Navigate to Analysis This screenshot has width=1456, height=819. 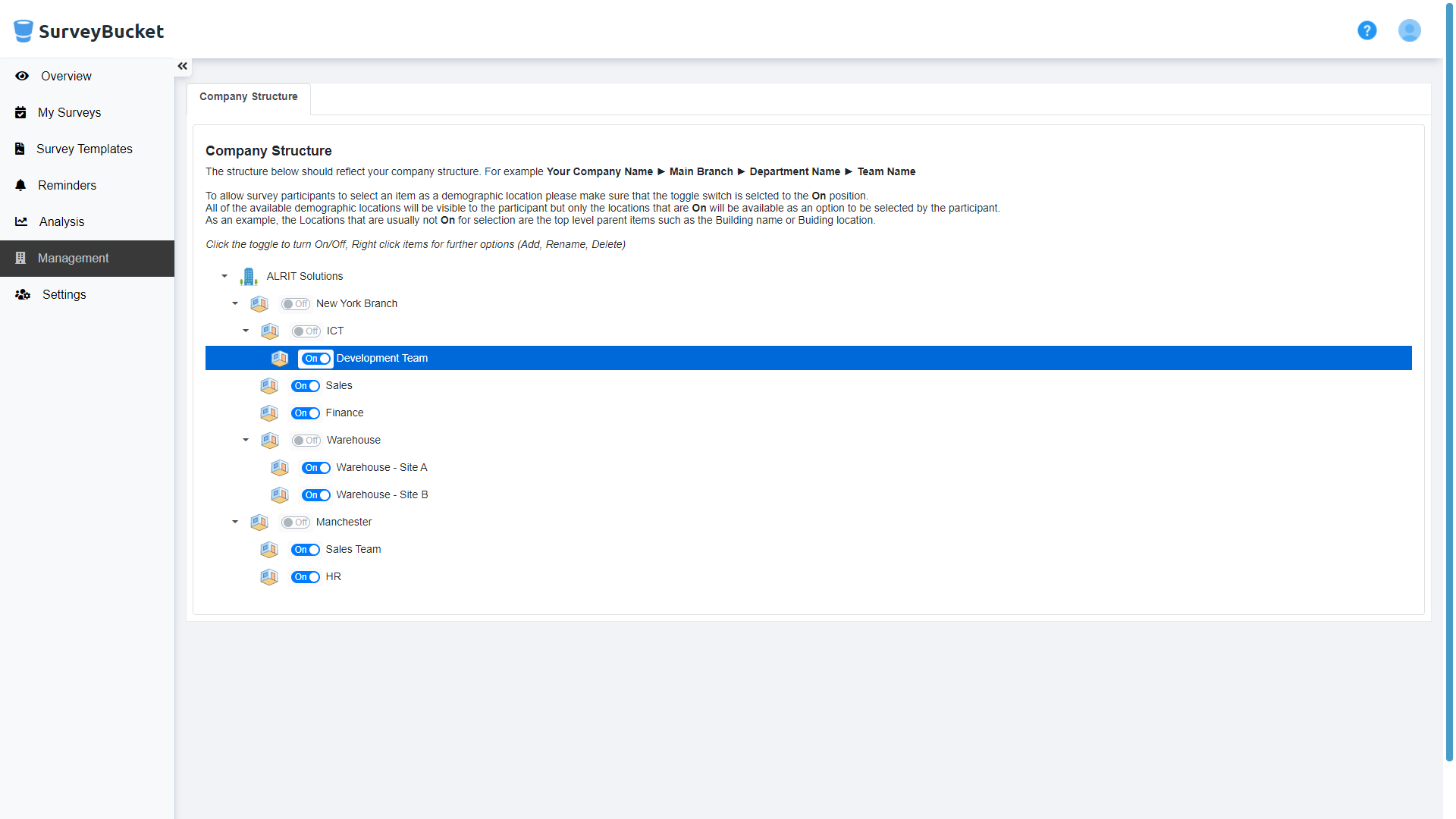point(87,221)
